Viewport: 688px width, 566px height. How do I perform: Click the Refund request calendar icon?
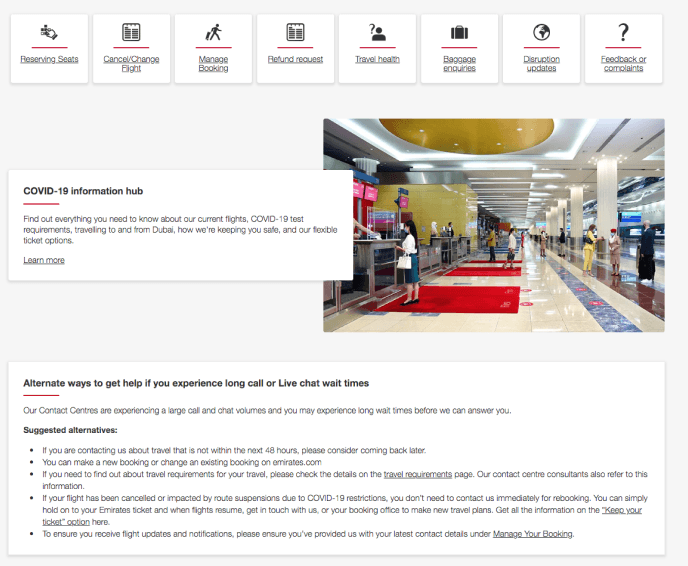click(295, 32)
